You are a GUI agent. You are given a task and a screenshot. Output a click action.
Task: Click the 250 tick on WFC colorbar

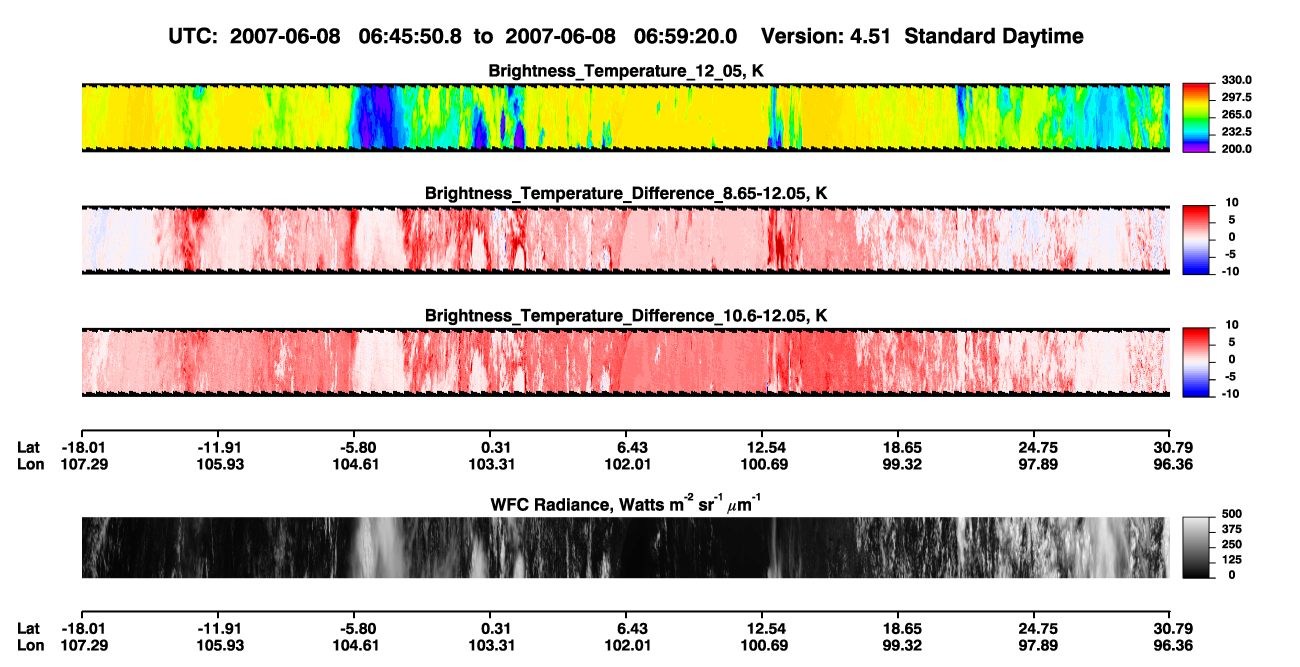click(x=1231, y=545)
